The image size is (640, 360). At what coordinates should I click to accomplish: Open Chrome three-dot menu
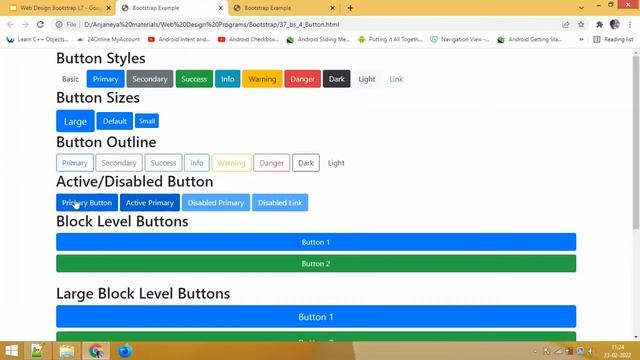630,24
